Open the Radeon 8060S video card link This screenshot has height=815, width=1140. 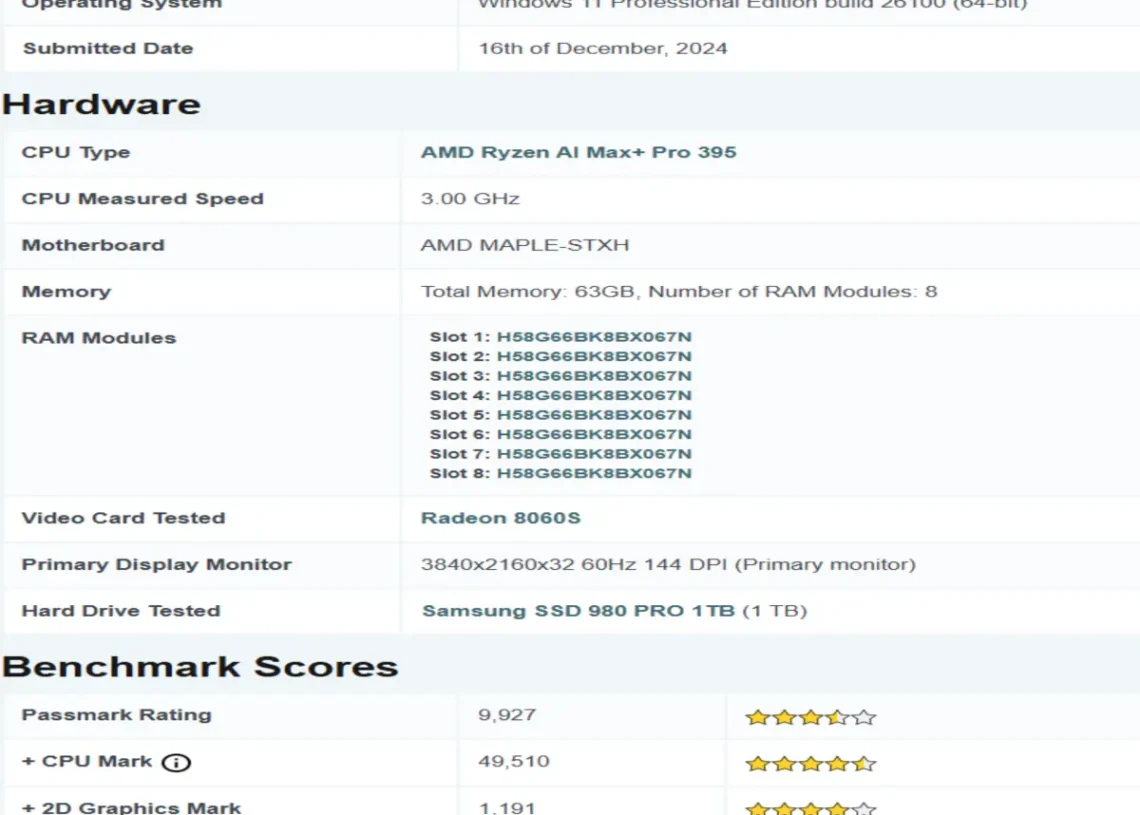pyautogui.click(x=501, y=518)
